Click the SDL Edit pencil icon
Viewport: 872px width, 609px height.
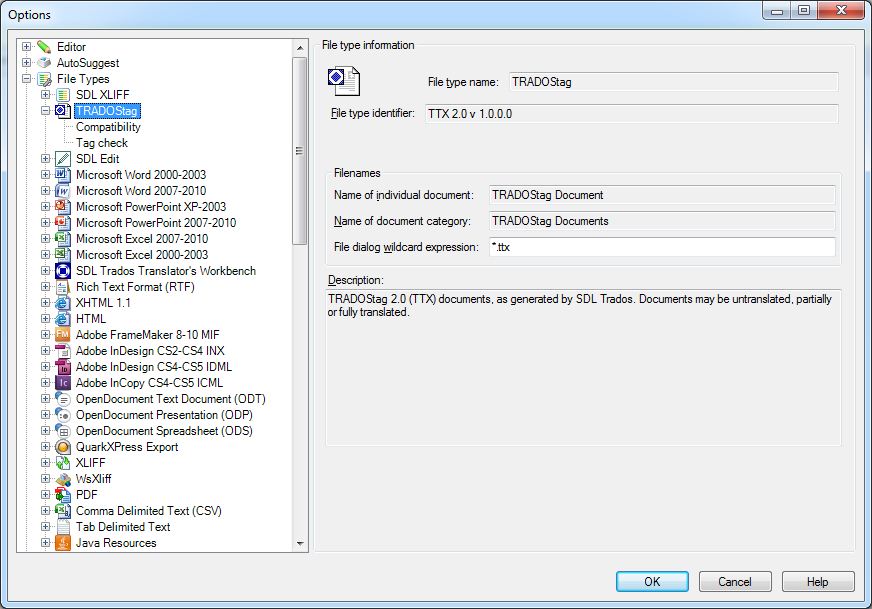click(63, 159)
